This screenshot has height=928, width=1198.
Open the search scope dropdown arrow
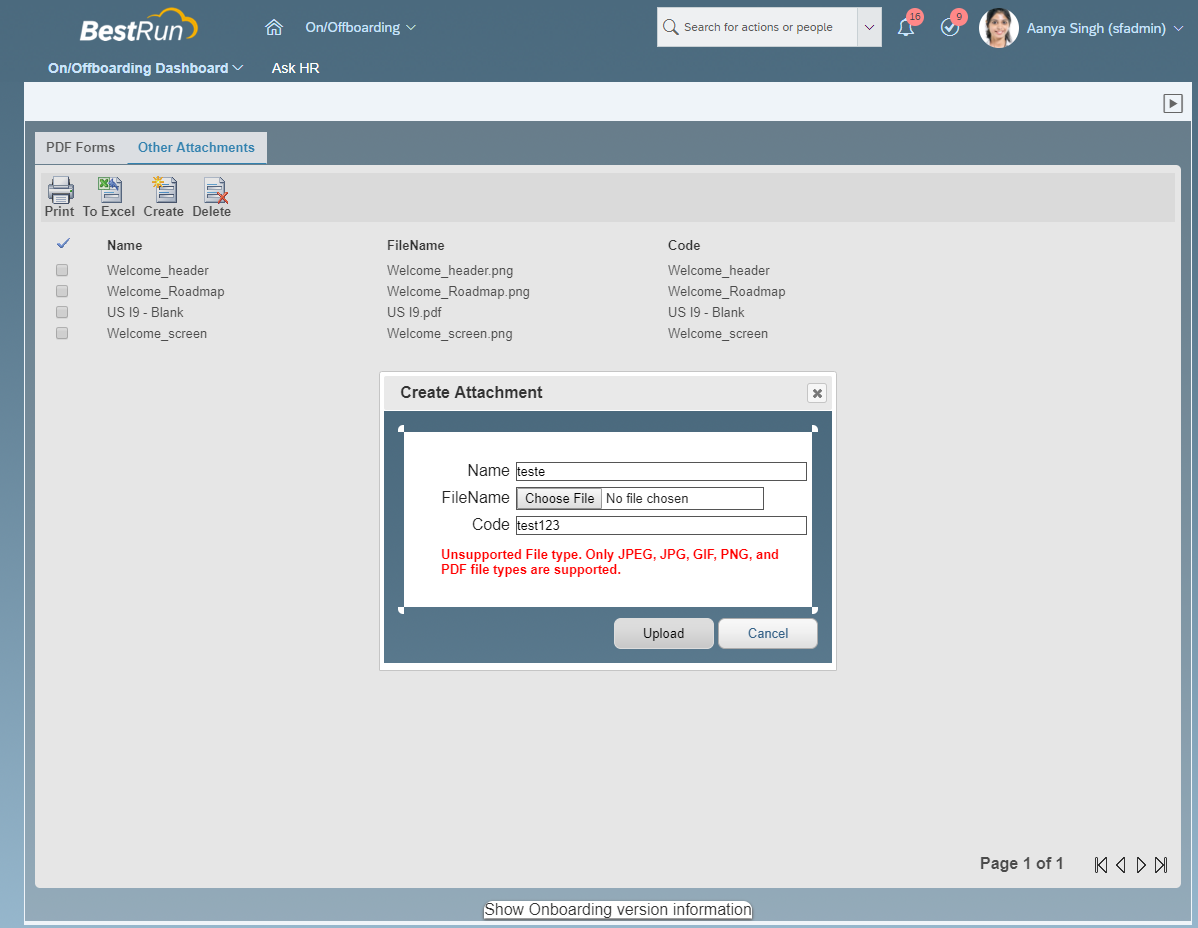pyautogui.click(x=869, y=27)
